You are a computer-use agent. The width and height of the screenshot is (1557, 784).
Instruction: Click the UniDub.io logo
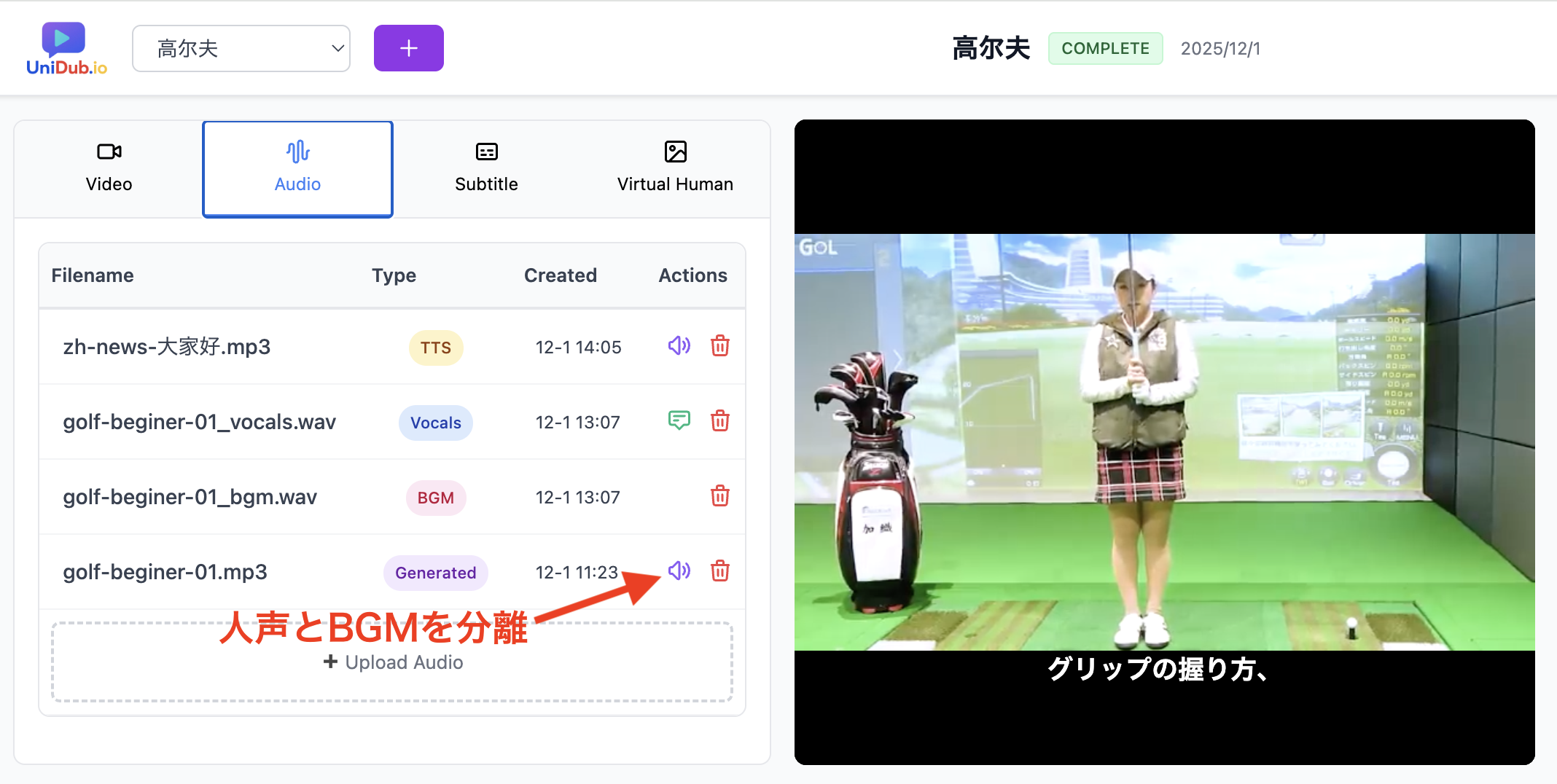[64, 47]
